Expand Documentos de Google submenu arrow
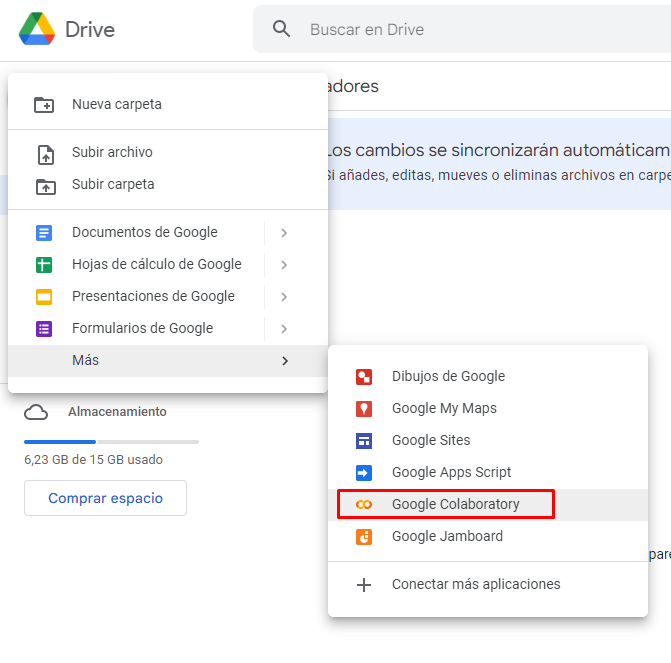Viewport: 671px width, 663px height. [x=284, y=233]
